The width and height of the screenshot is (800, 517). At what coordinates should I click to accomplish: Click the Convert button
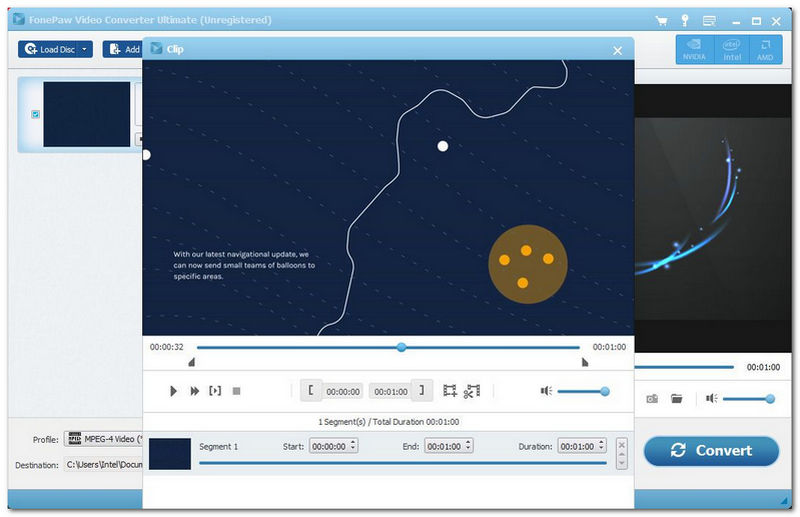711,450
